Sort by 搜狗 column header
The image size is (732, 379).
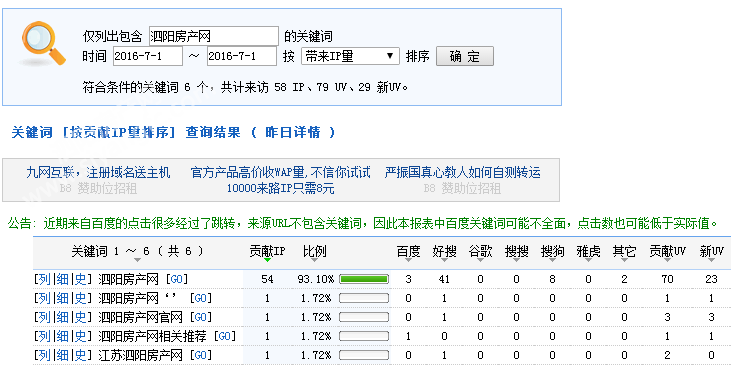pyautogui.click(x=552, y=252)
